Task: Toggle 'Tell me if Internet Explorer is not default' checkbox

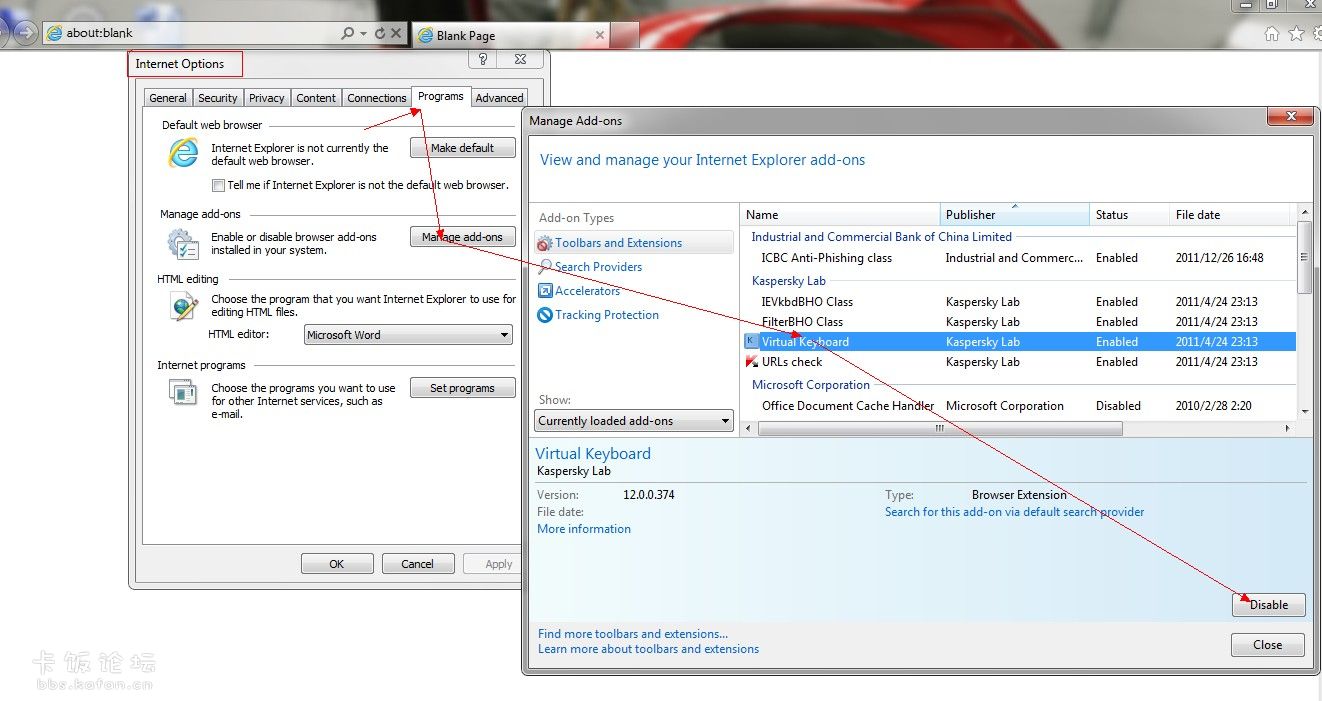Action: click(x=218, y=185)
